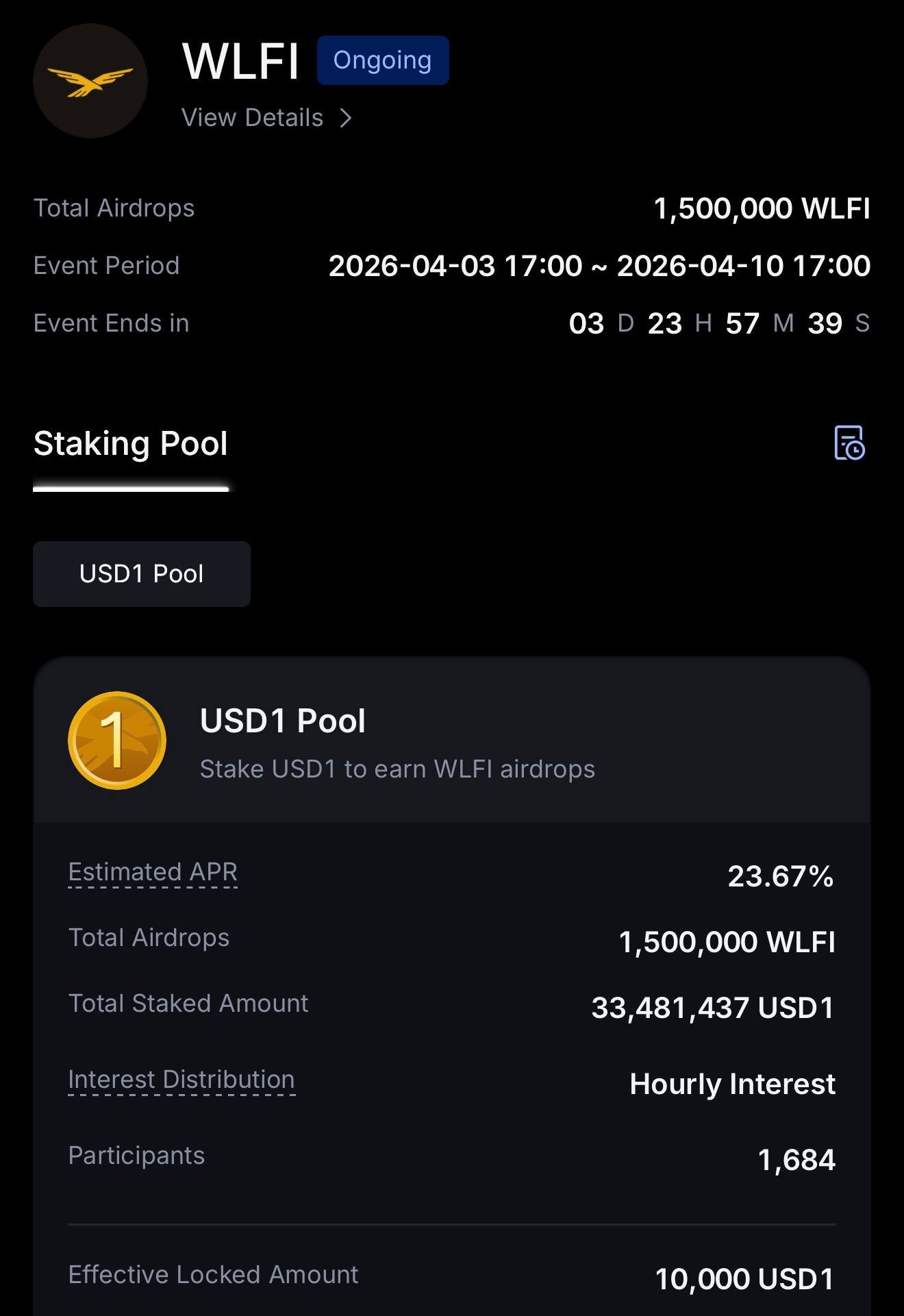Show the Interest Distribution explanation

point(181,1080)
